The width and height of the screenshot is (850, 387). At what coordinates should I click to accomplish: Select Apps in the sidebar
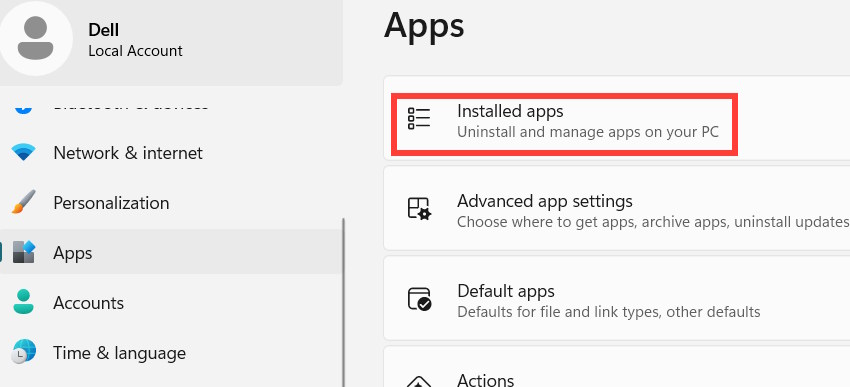171,253
